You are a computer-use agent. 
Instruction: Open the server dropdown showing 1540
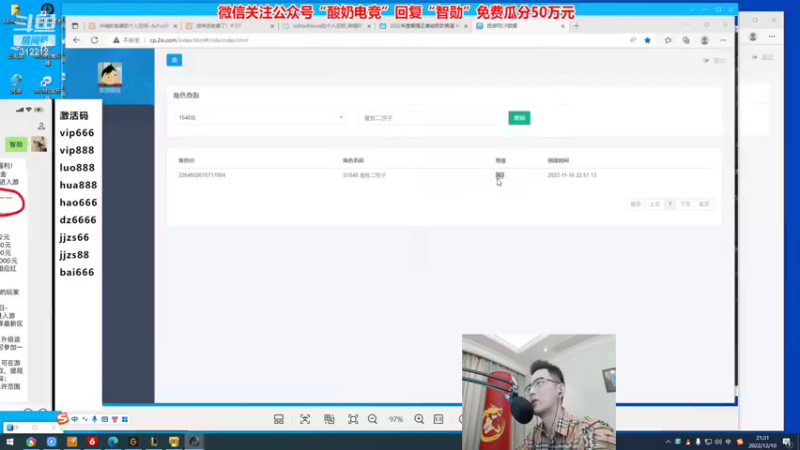[x=260, y=118]
